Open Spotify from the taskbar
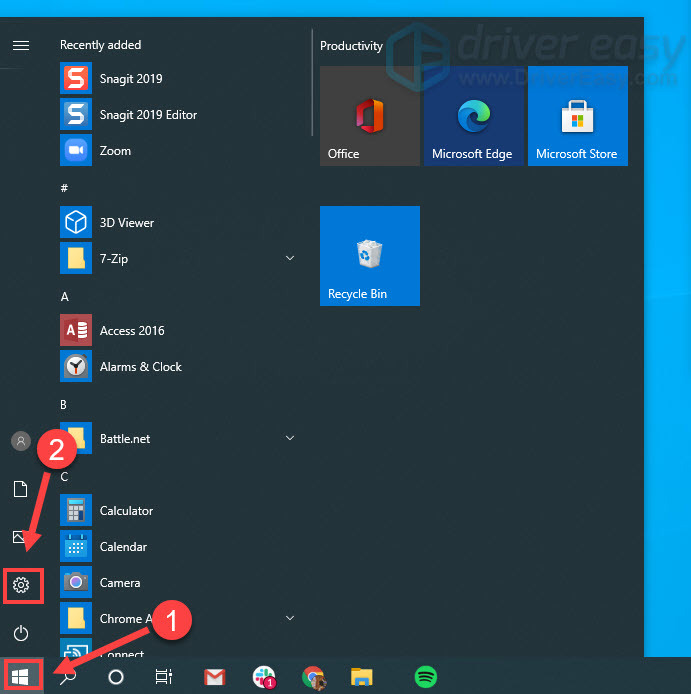 click(425, 677)
